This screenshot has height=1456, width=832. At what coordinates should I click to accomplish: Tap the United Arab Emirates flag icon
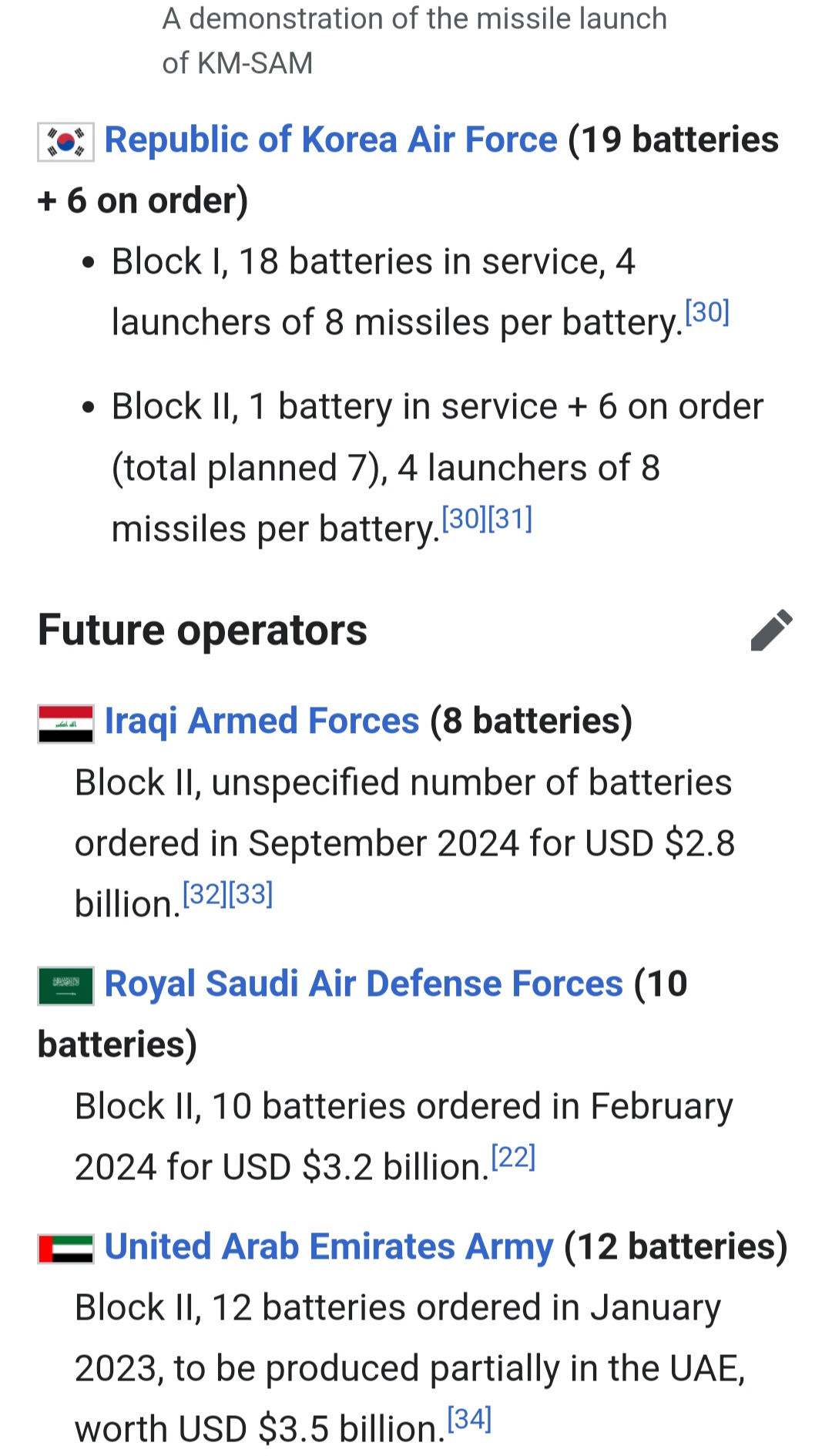65,1249
